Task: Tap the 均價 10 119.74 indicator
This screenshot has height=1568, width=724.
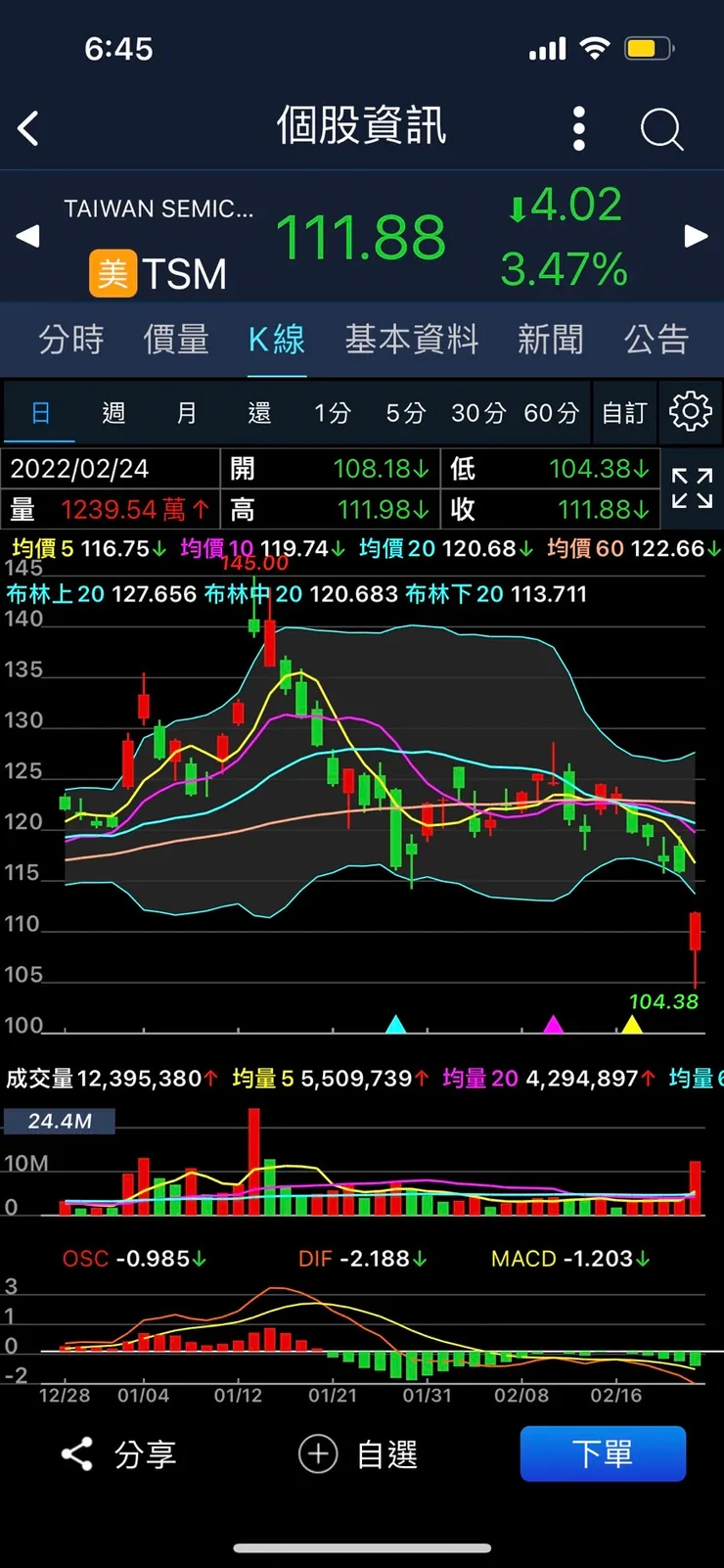Action: click(x=263, y=548)
